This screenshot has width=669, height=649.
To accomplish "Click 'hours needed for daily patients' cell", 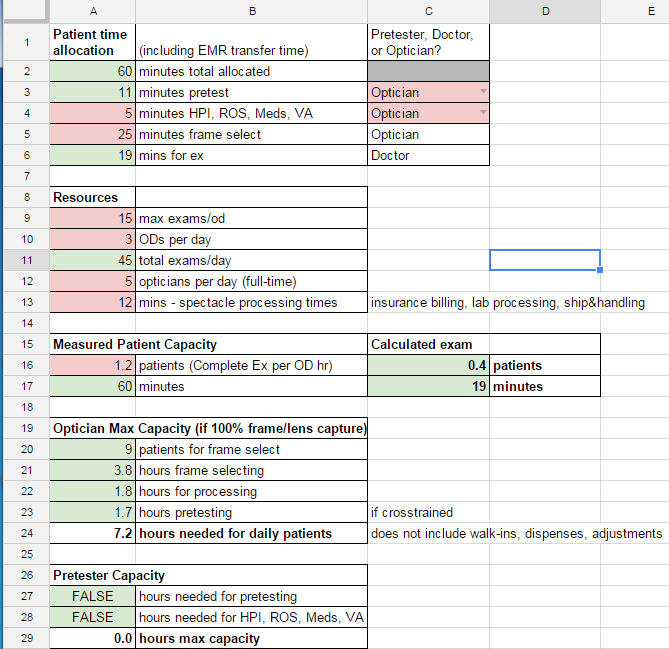I will (x=252, y=533).
